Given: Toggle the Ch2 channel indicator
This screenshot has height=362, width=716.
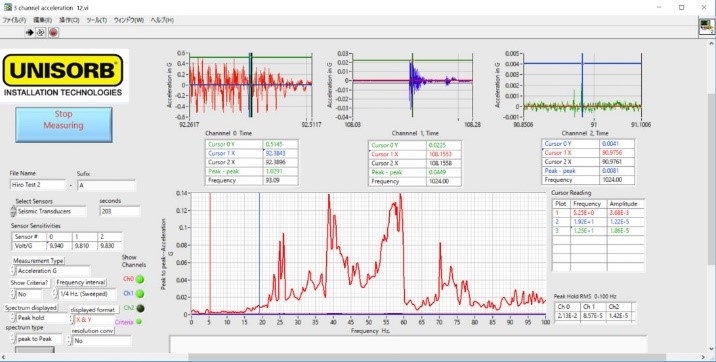Looking at the screenshot, I should pyautogui.click(x=140, y=308).
